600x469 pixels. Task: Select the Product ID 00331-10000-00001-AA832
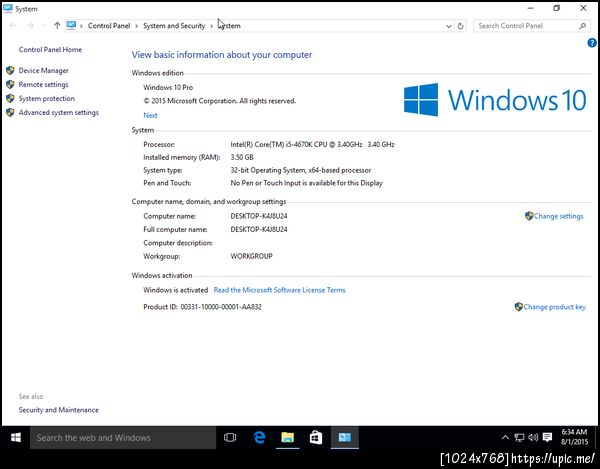[221, 307]
